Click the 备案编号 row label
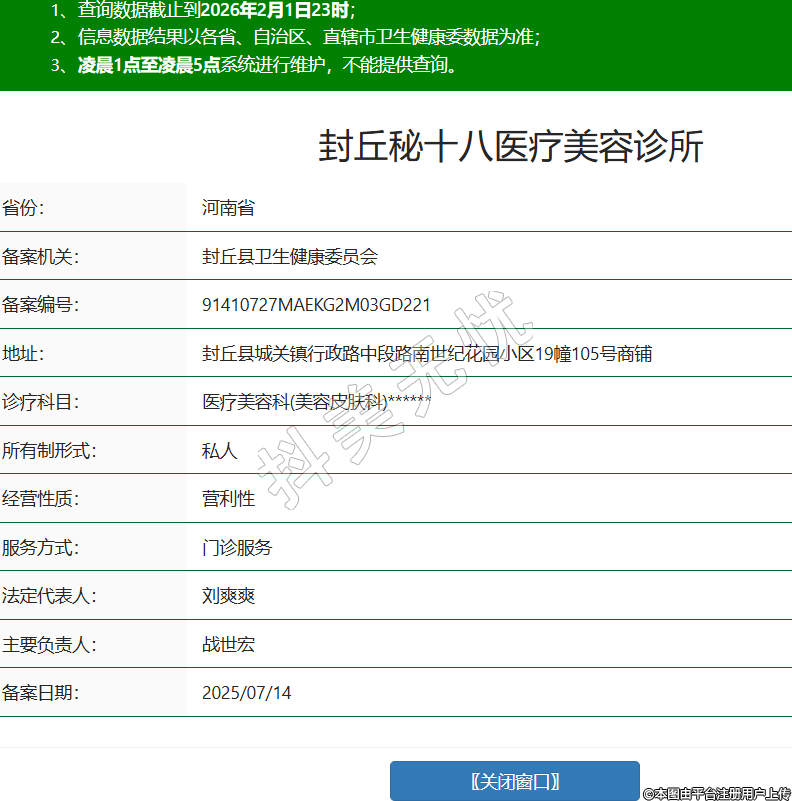 point(40,305)
